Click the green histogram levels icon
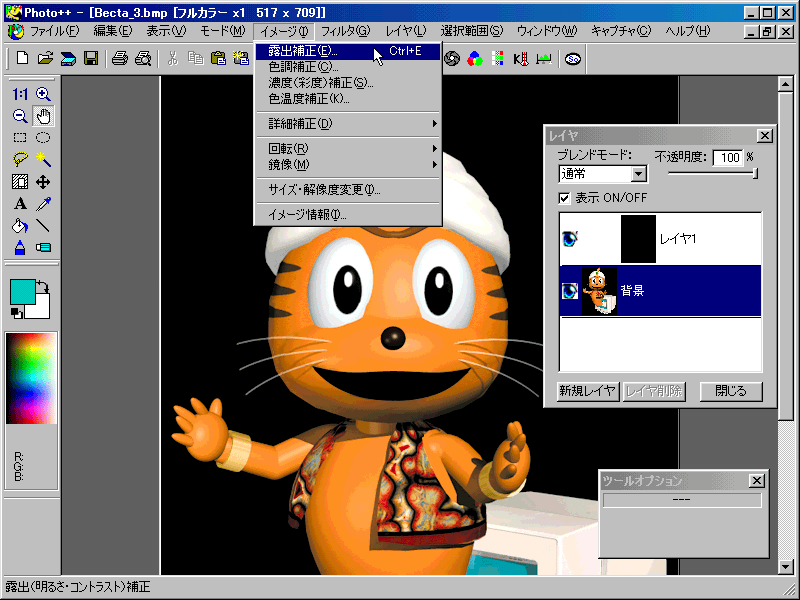Viewport: 800px width, 600px height. (x=543, y=59)
